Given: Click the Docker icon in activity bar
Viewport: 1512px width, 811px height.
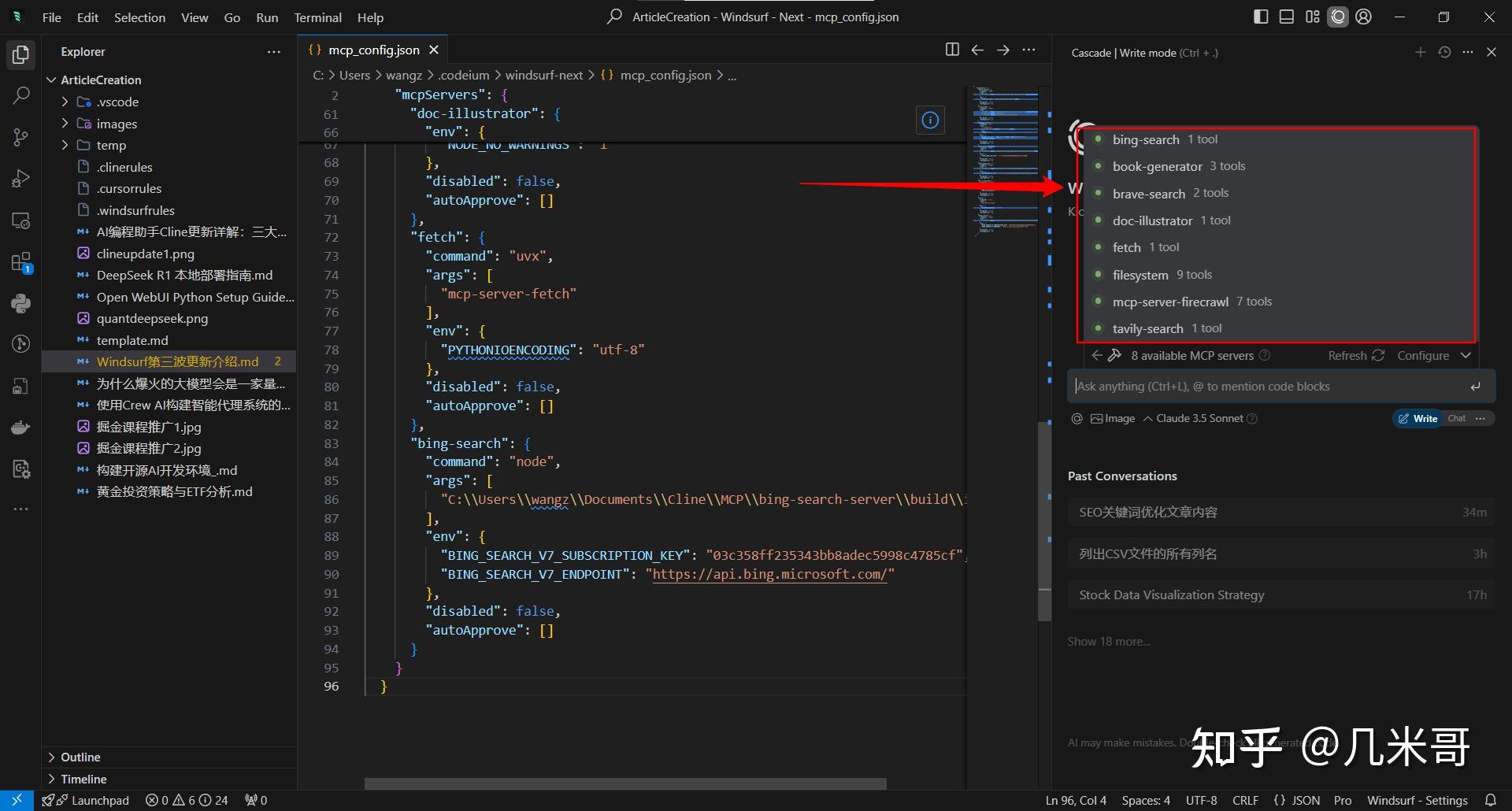Looking at the screenshot, I should click(x=21, y=428).
